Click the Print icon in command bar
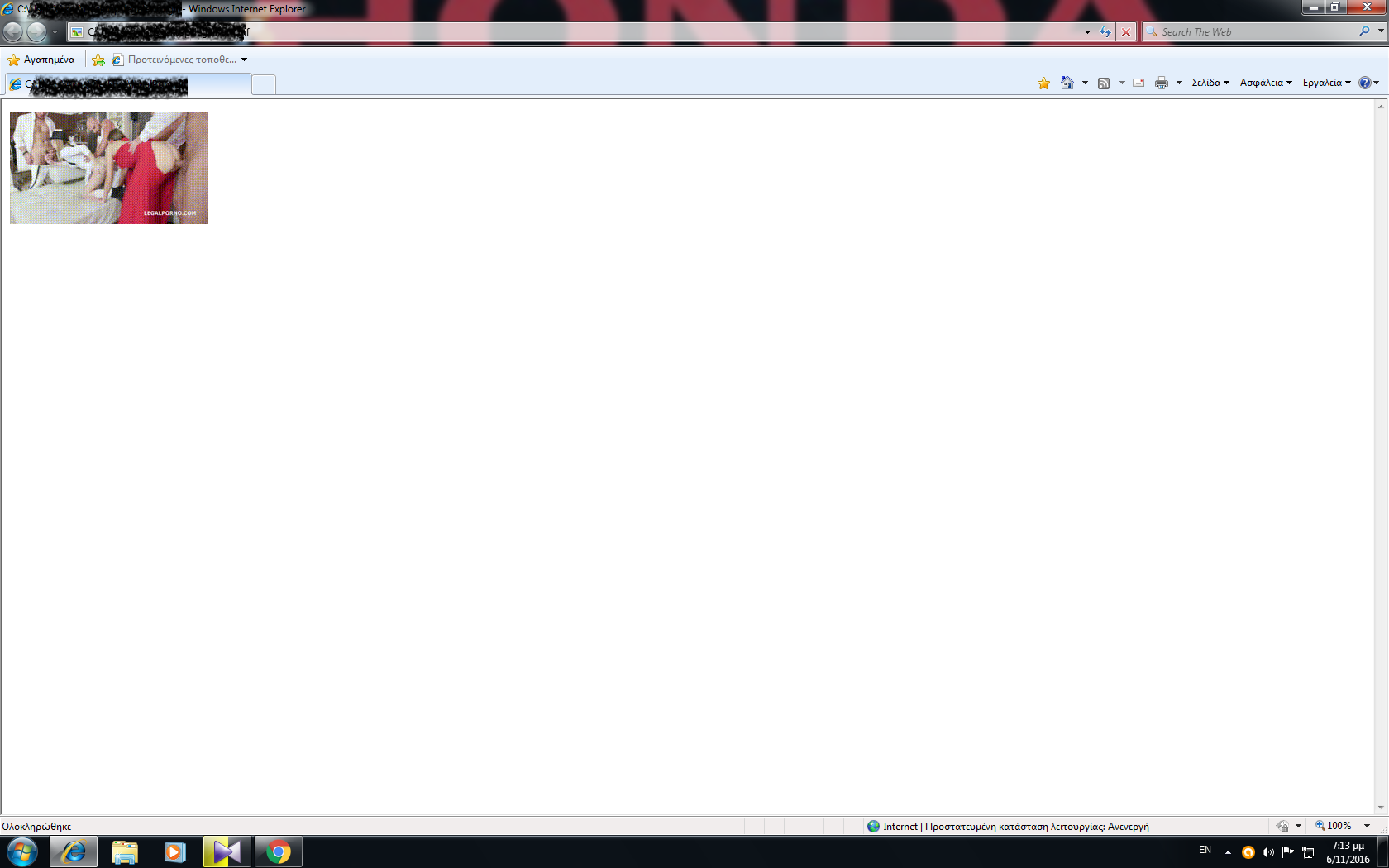Image resolution: width=1389 pixels, height=868 pixels. pos(1162,83)
